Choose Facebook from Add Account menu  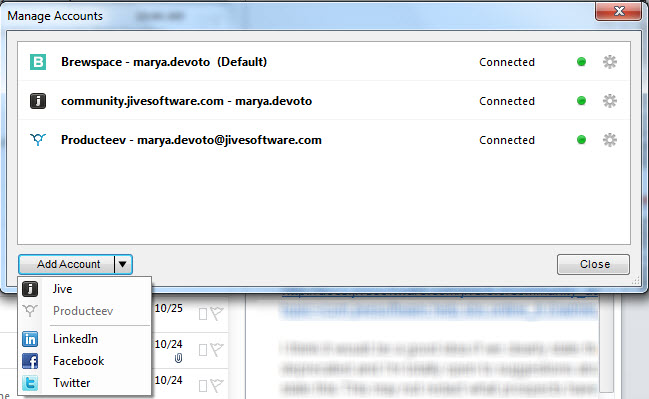click(85, 361)
